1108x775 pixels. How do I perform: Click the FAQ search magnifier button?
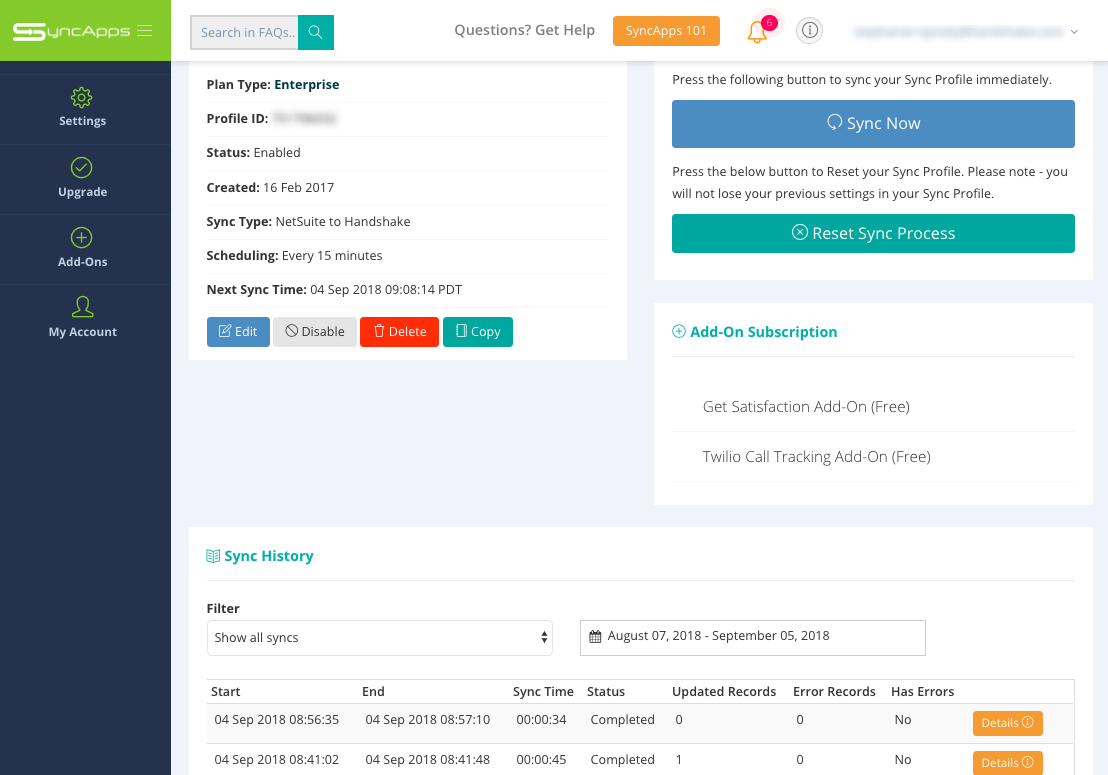click(x=316, y=32)
